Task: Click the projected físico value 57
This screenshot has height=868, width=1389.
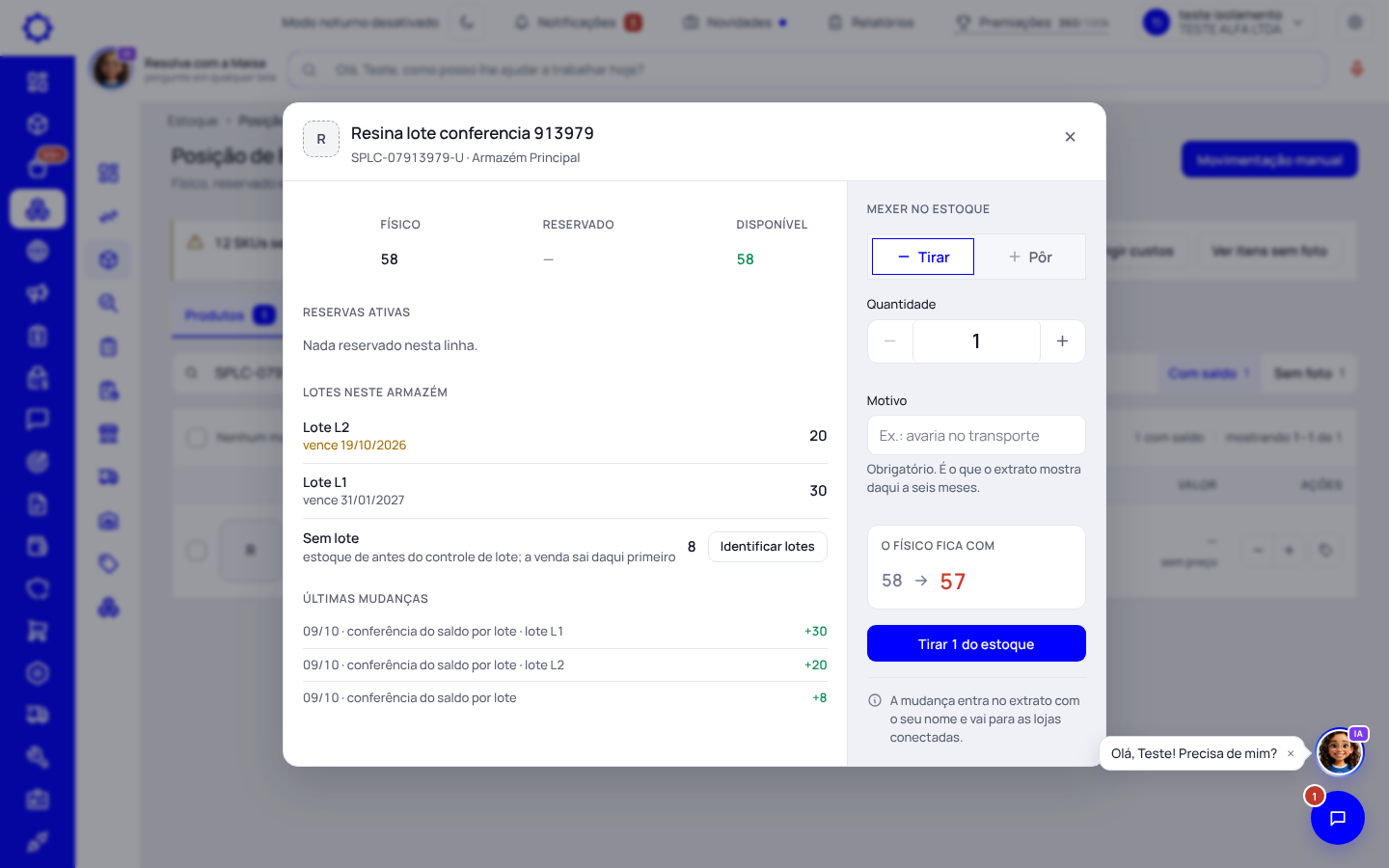Action: (x=953, y=582)
